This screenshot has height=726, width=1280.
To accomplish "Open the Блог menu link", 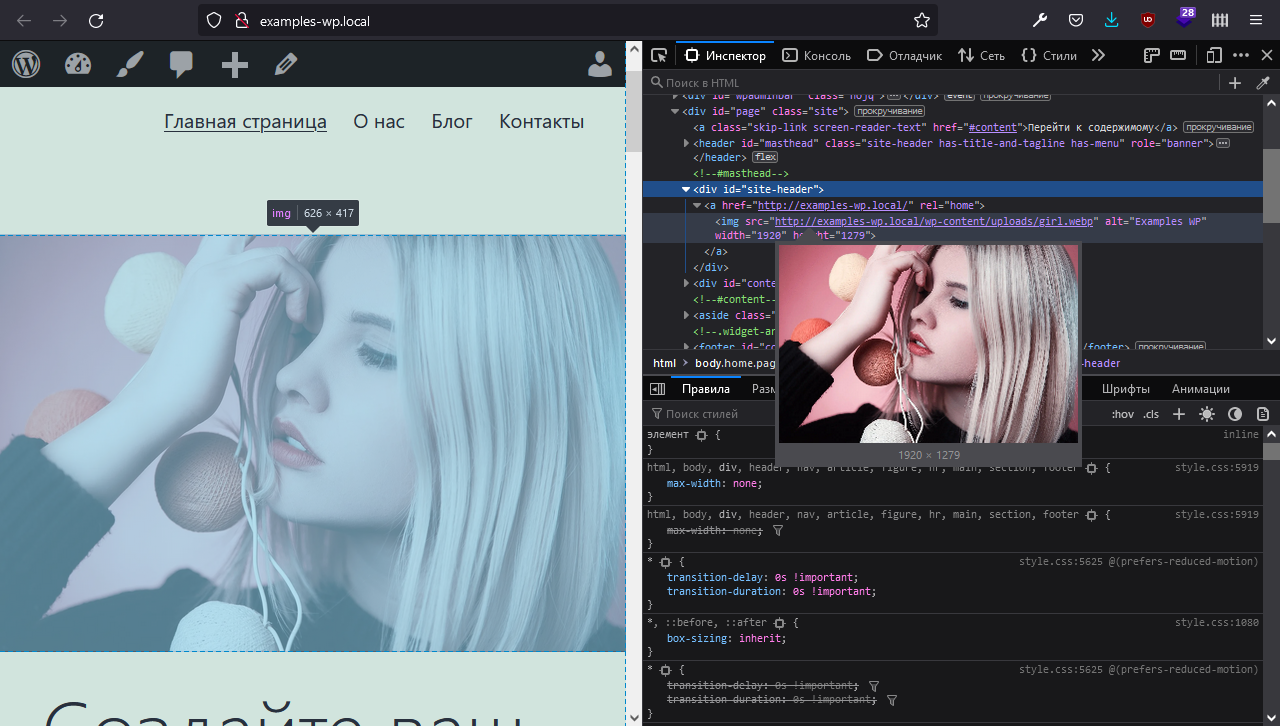I will point(452,122).
